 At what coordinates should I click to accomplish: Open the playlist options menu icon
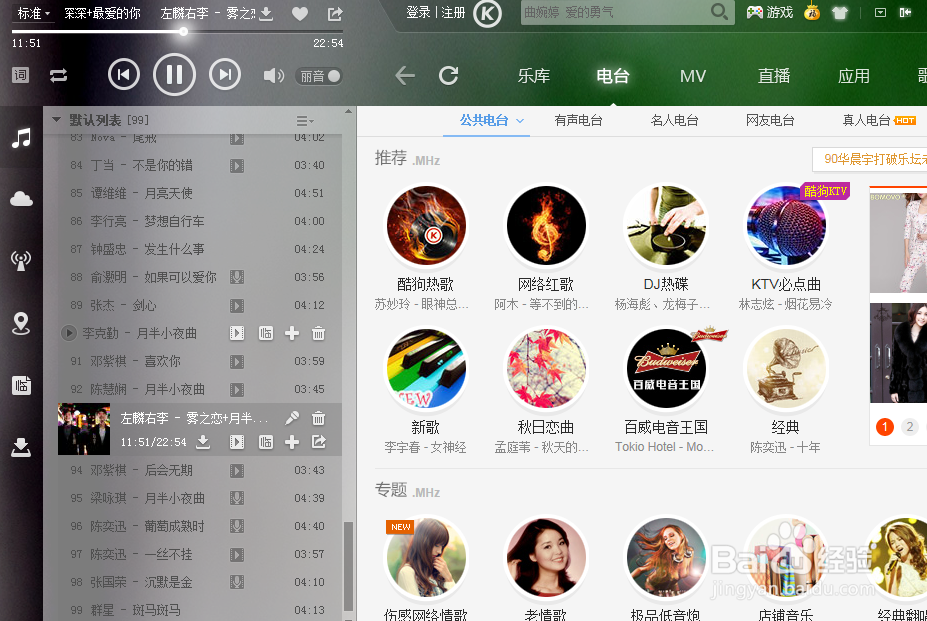click(x=304, y=121)
